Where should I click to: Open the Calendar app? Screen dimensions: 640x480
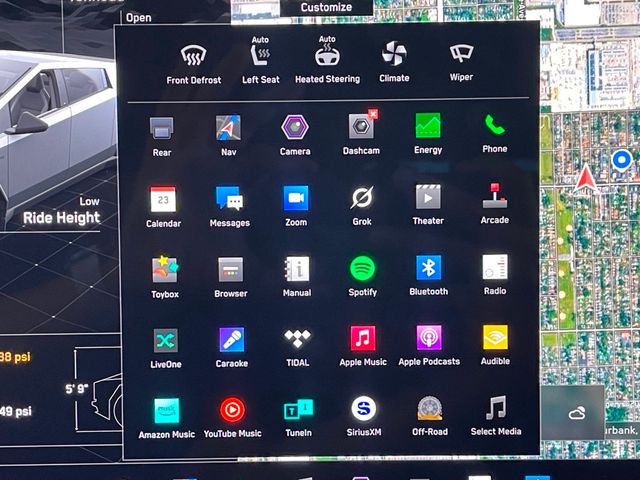click(163, 207)
